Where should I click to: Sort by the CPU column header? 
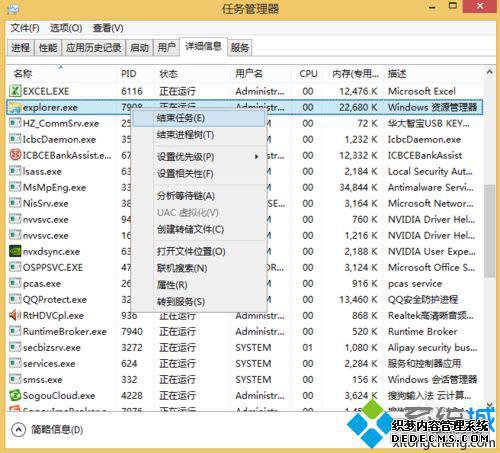pyautogui.click(x=308, y=73)
